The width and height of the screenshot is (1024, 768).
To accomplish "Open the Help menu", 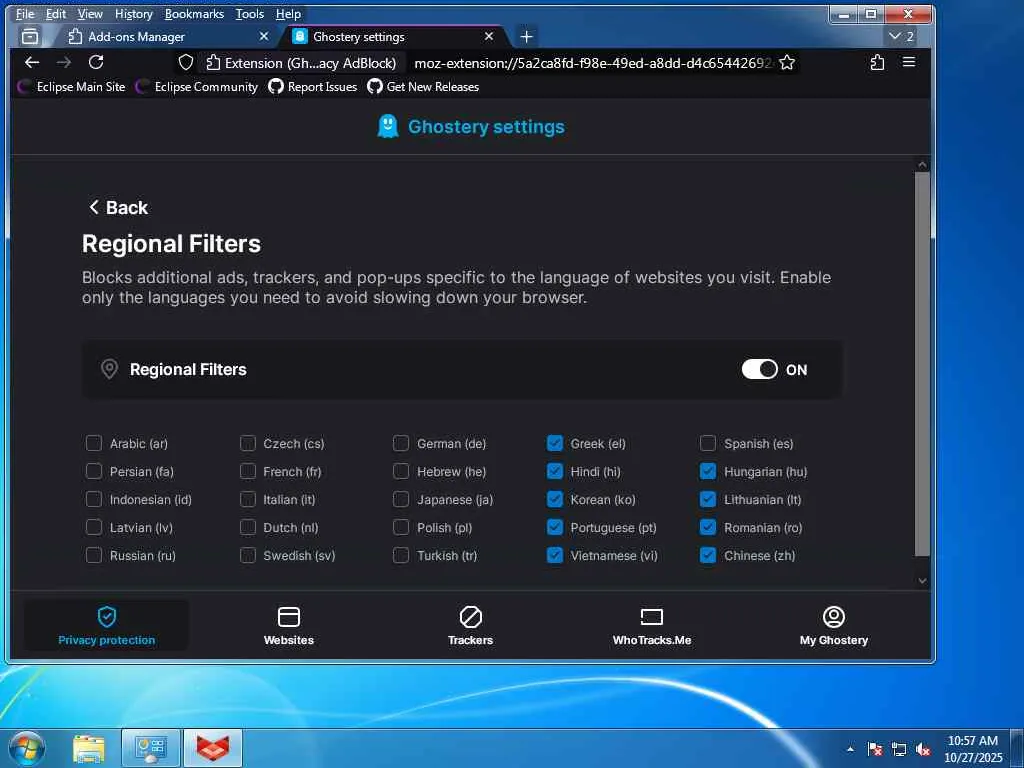I will 288,14.
